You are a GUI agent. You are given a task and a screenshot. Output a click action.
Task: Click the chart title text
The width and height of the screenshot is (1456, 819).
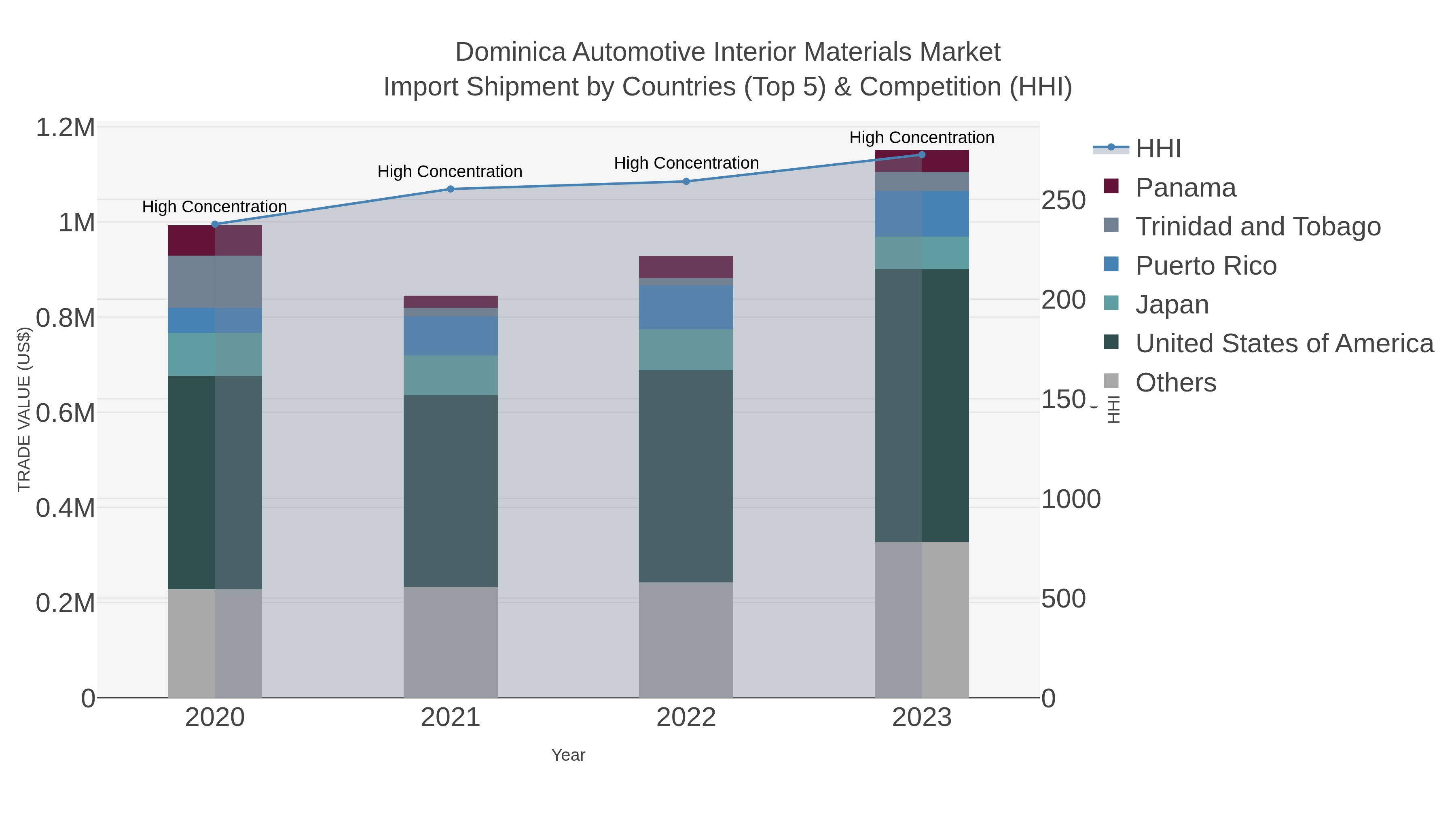(728, 70)
